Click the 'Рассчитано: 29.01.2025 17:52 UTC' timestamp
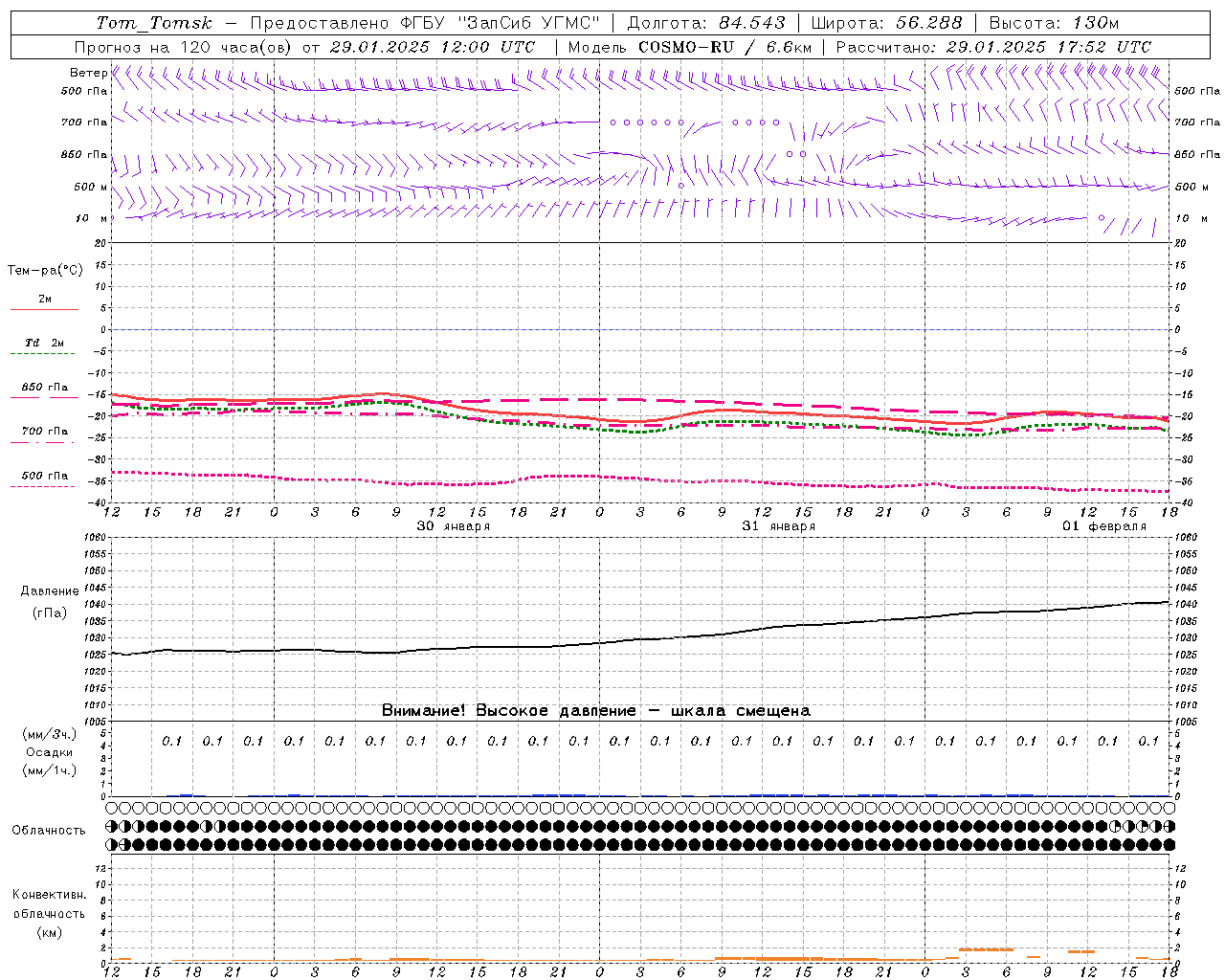Screen dimensions: 1225x980 tap(993, 47)
